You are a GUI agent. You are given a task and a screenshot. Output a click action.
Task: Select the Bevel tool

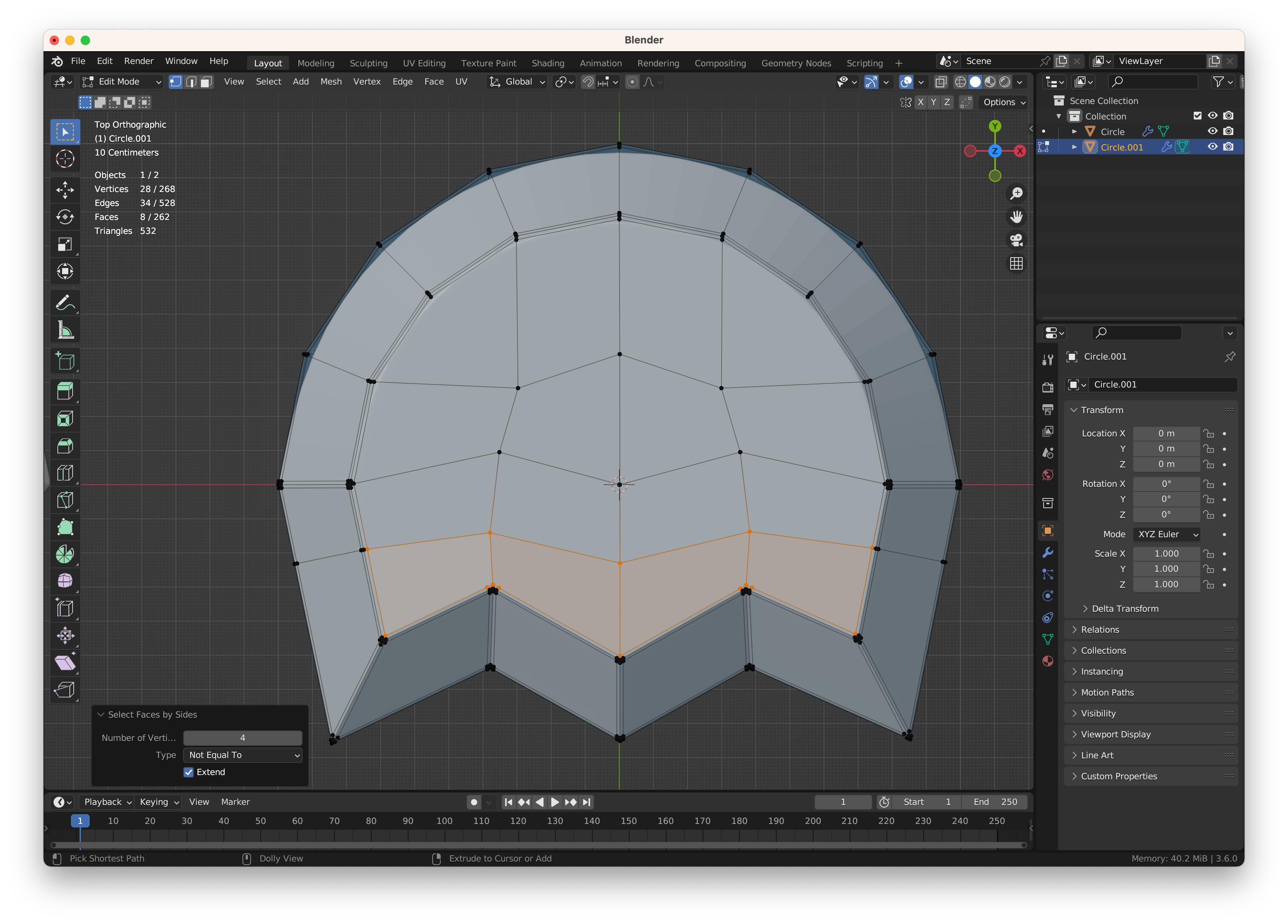pyautogui.click(x=65, y=446)
